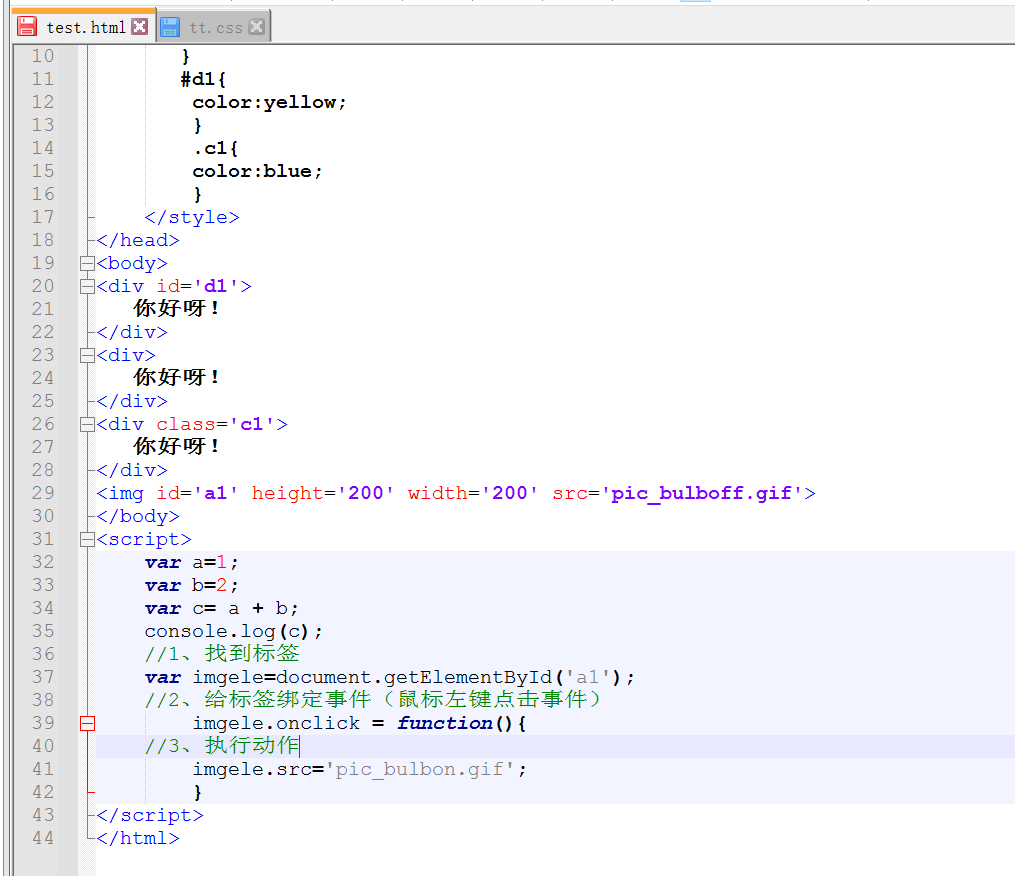
Task: Collapse the div id='d1' fold marker
Action: click(x=87, y=286)
